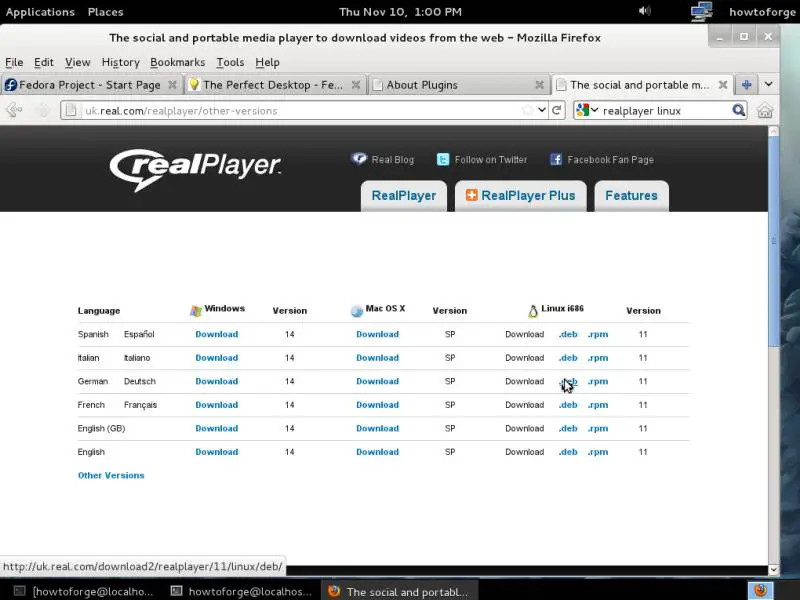Open the Real Blog link
The image size is (800, 600).
point(383,159)
